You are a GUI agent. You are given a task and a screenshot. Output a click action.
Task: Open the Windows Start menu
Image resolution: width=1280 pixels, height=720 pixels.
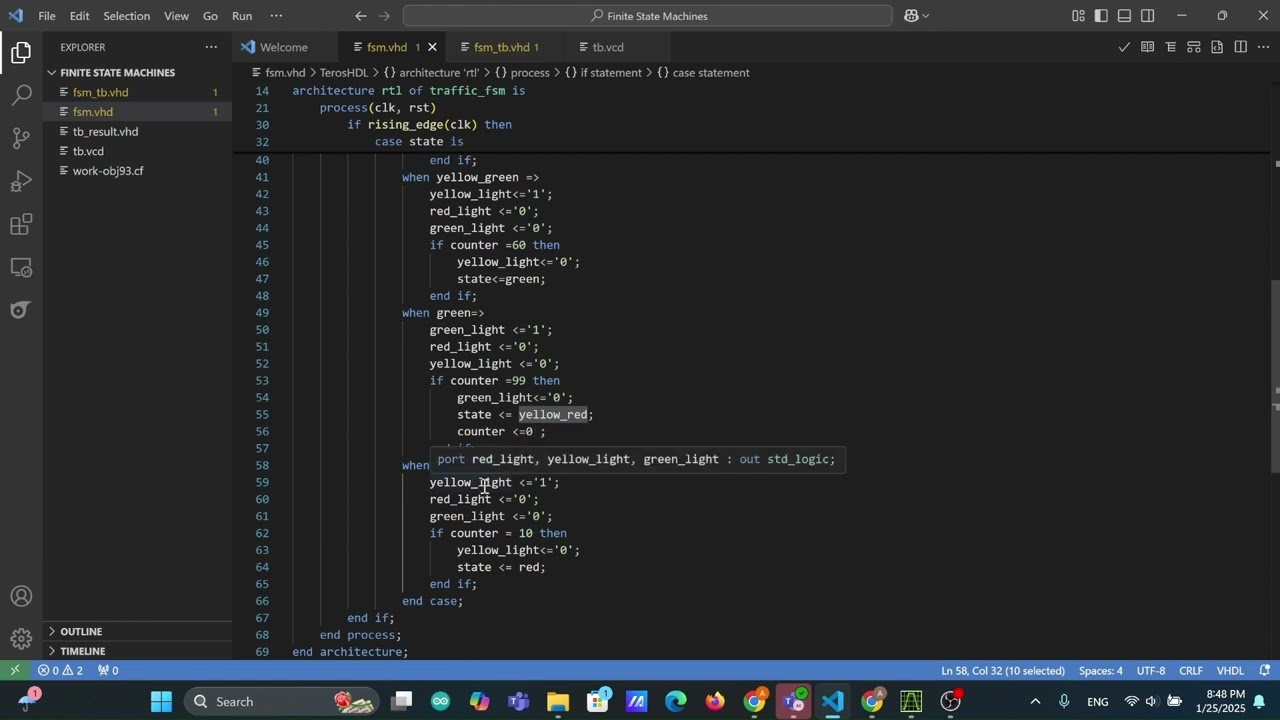[161, 701]
